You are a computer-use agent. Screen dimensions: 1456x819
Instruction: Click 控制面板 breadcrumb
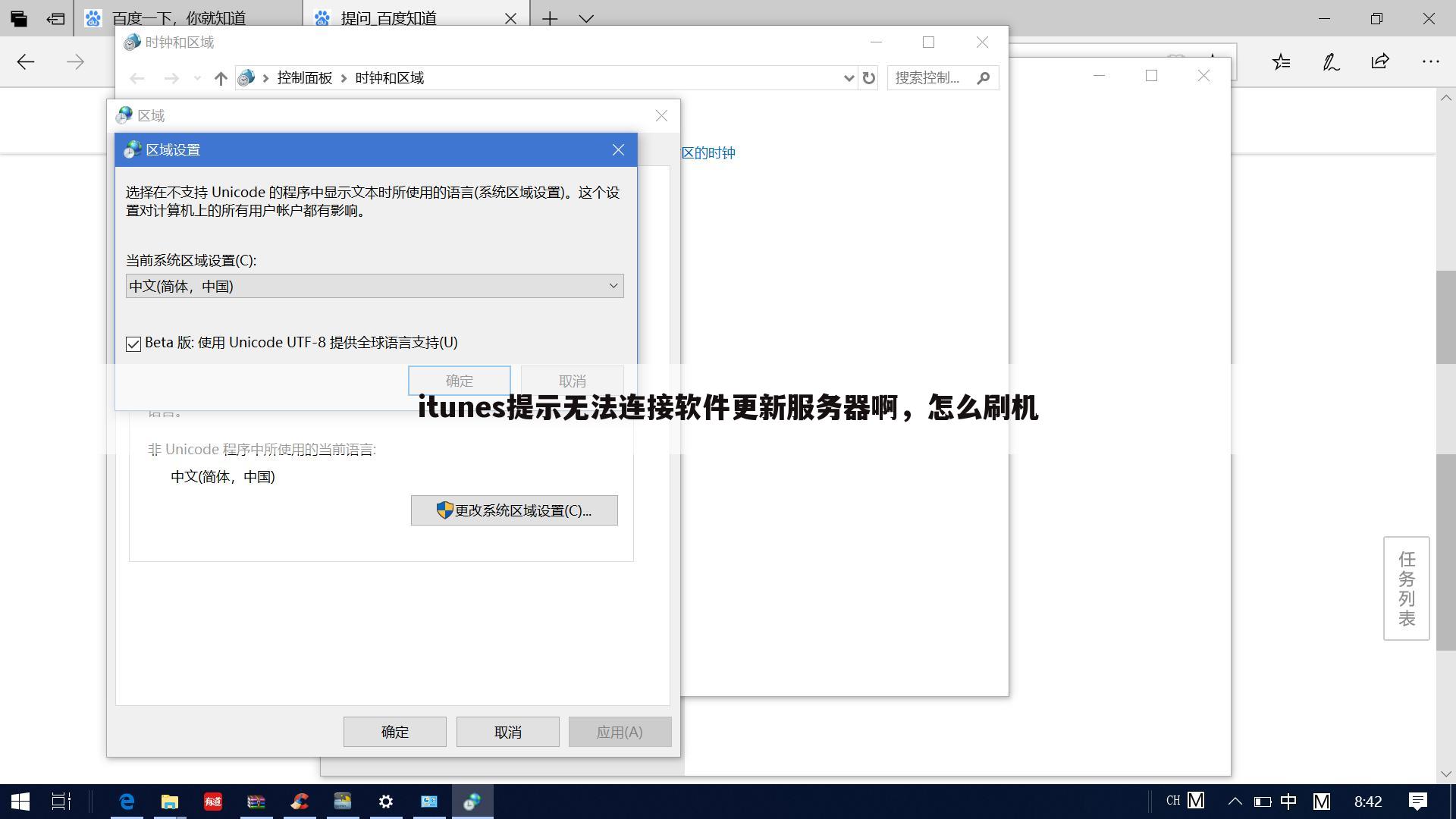(305, 78)
